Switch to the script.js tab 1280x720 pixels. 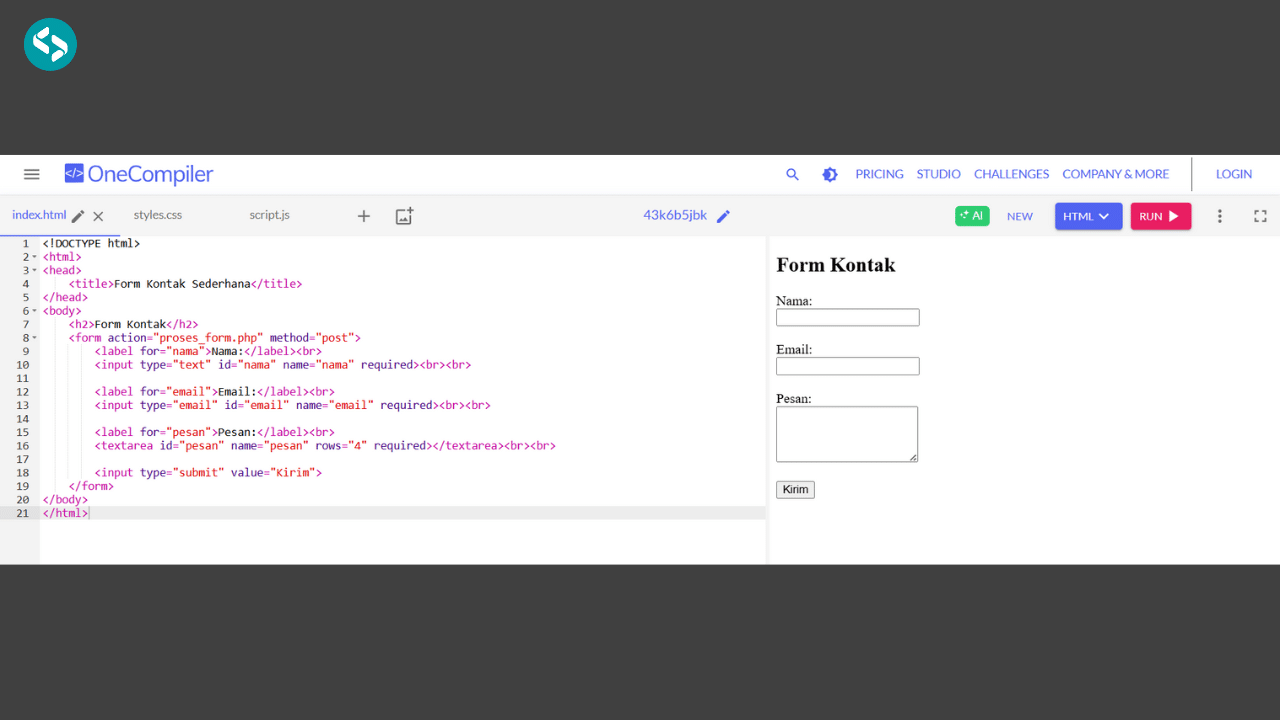pyautogui.click(x=269, y=215)
